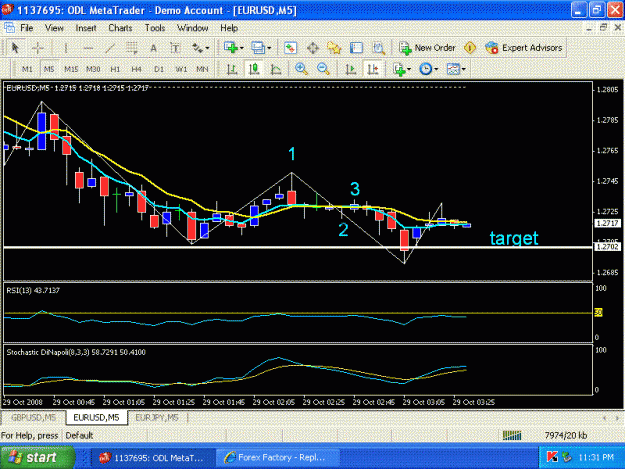Switch to the M1 timeframe
Viewport: 625px width, 469px height.
27,69
